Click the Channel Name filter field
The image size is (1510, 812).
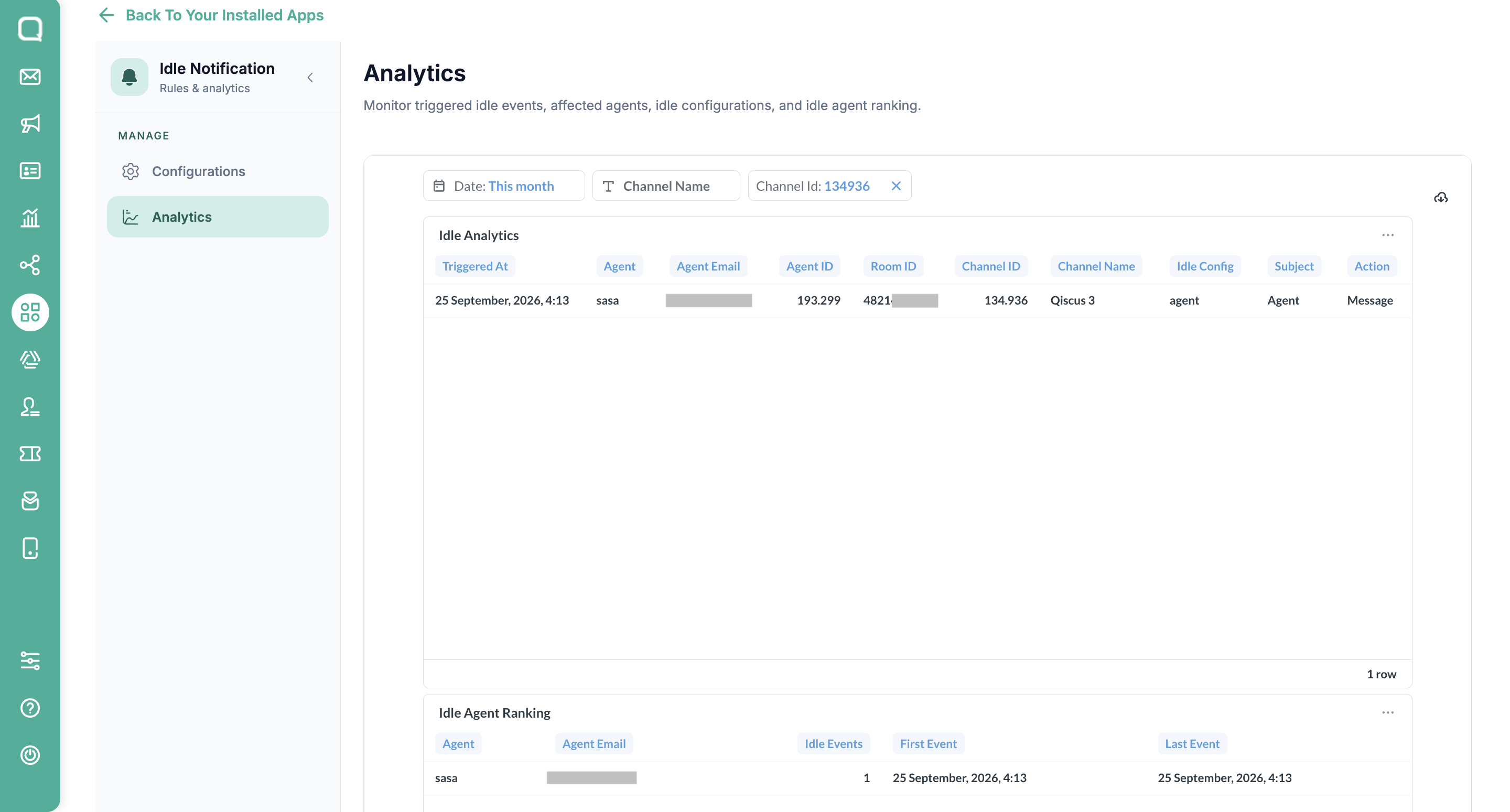coord(666,186)
